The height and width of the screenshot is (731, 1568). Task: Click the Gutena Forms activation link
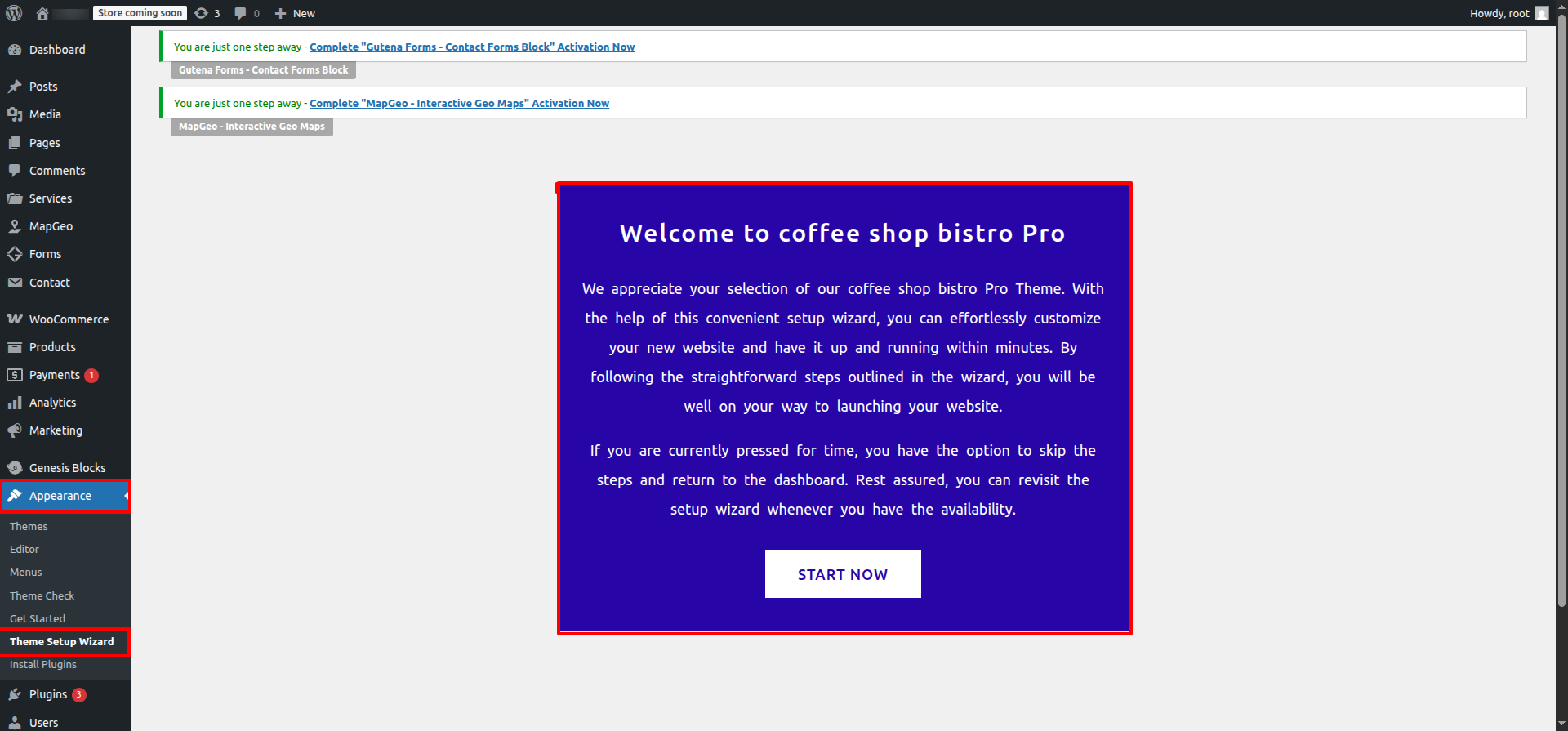click(471, 47)
